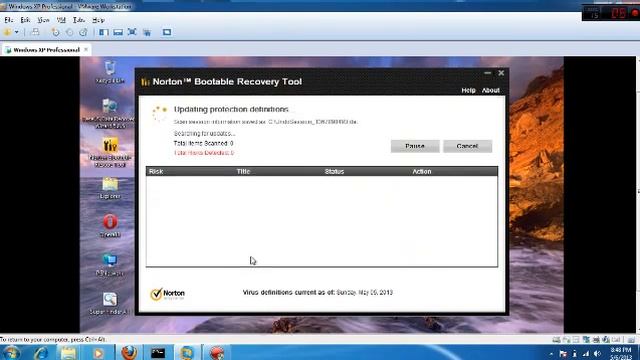The height and width of the screenshot is (360, 640).
Task: Click the Norton checkmark logo
Action: coord(167,294)
